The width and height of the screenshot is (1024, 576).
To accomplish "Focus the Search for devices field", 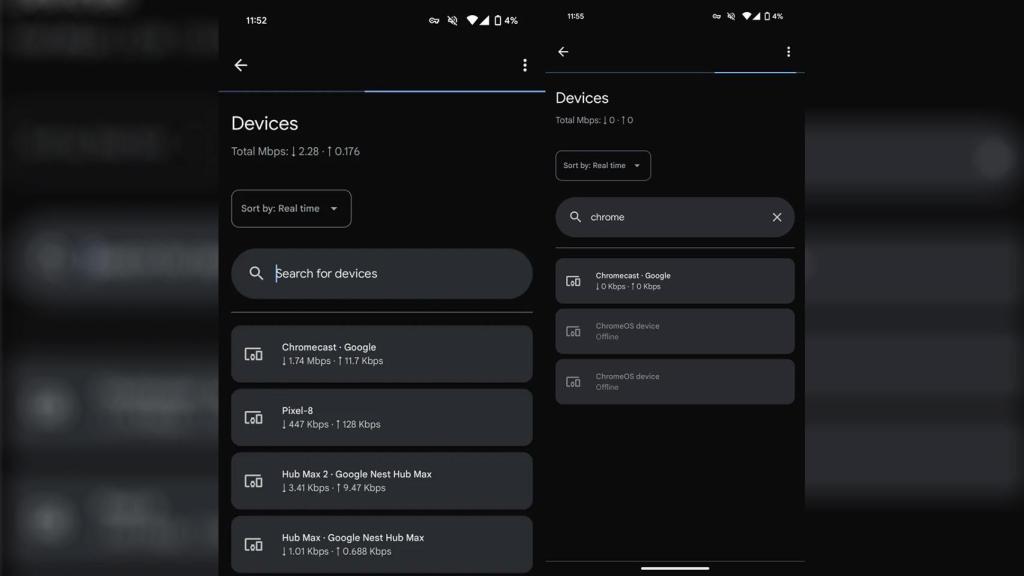I will pyautogui.click(x=381, y=274).
